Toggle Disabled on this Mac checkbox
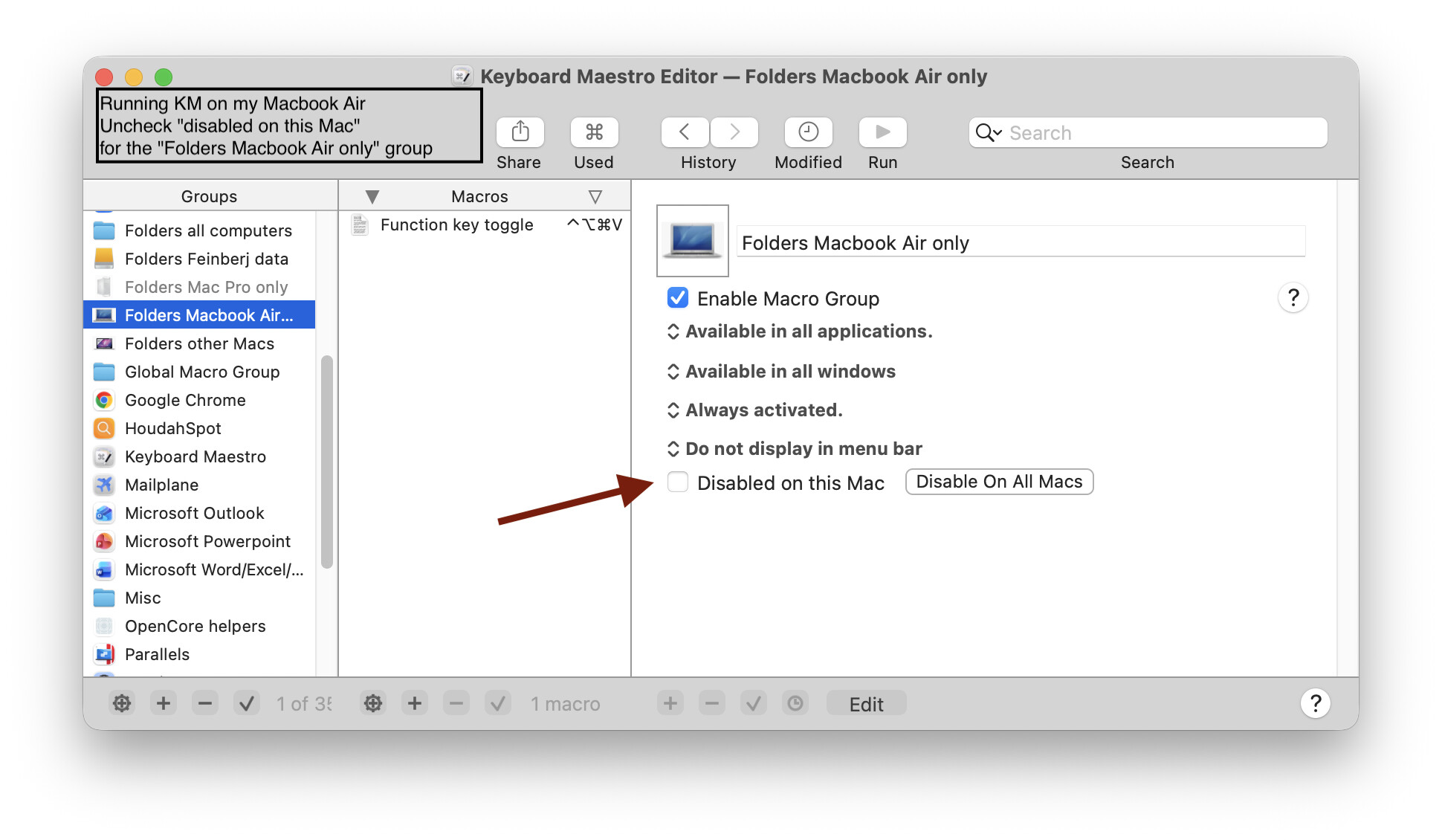1442x840 pixels. click(x=678, y=482)
